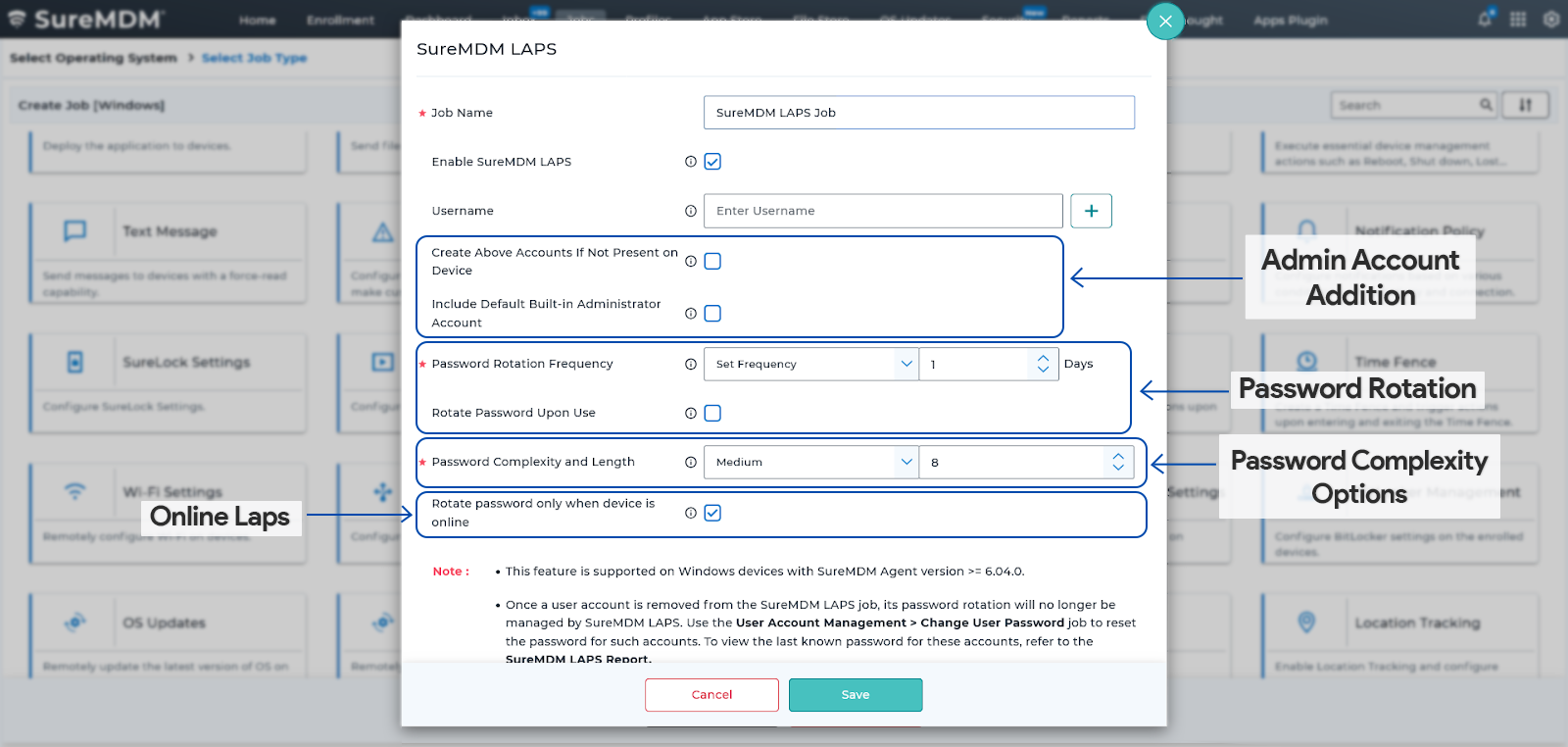The height and width of the screenshot is (747, 1568).
Task: Click info icon for Include Default Administrator Account
Action: (691, 314)
